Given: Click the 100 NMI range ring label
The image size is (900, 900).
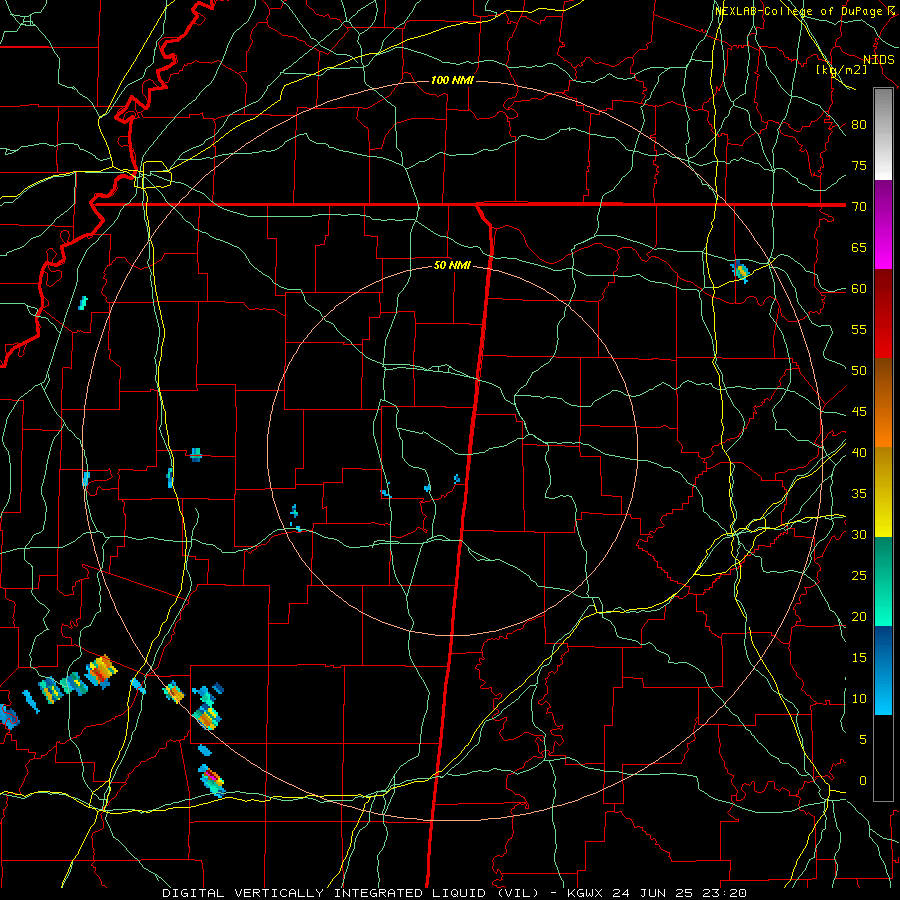Looking at the screenshot, I should [452, 80].
